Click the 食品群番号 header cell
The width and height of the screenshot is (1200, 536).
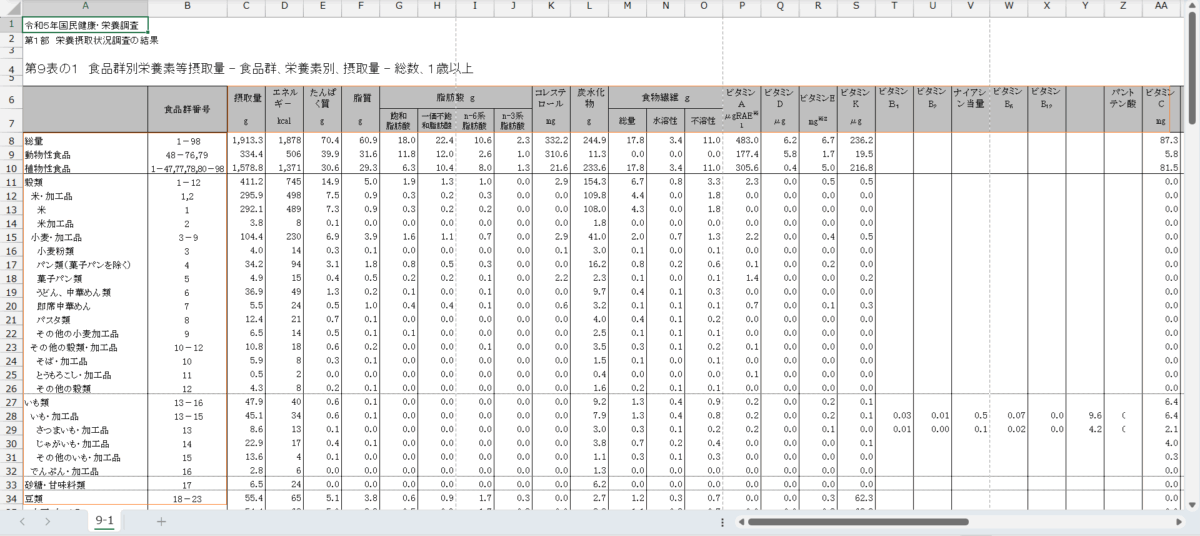click(x=187, y=109)
